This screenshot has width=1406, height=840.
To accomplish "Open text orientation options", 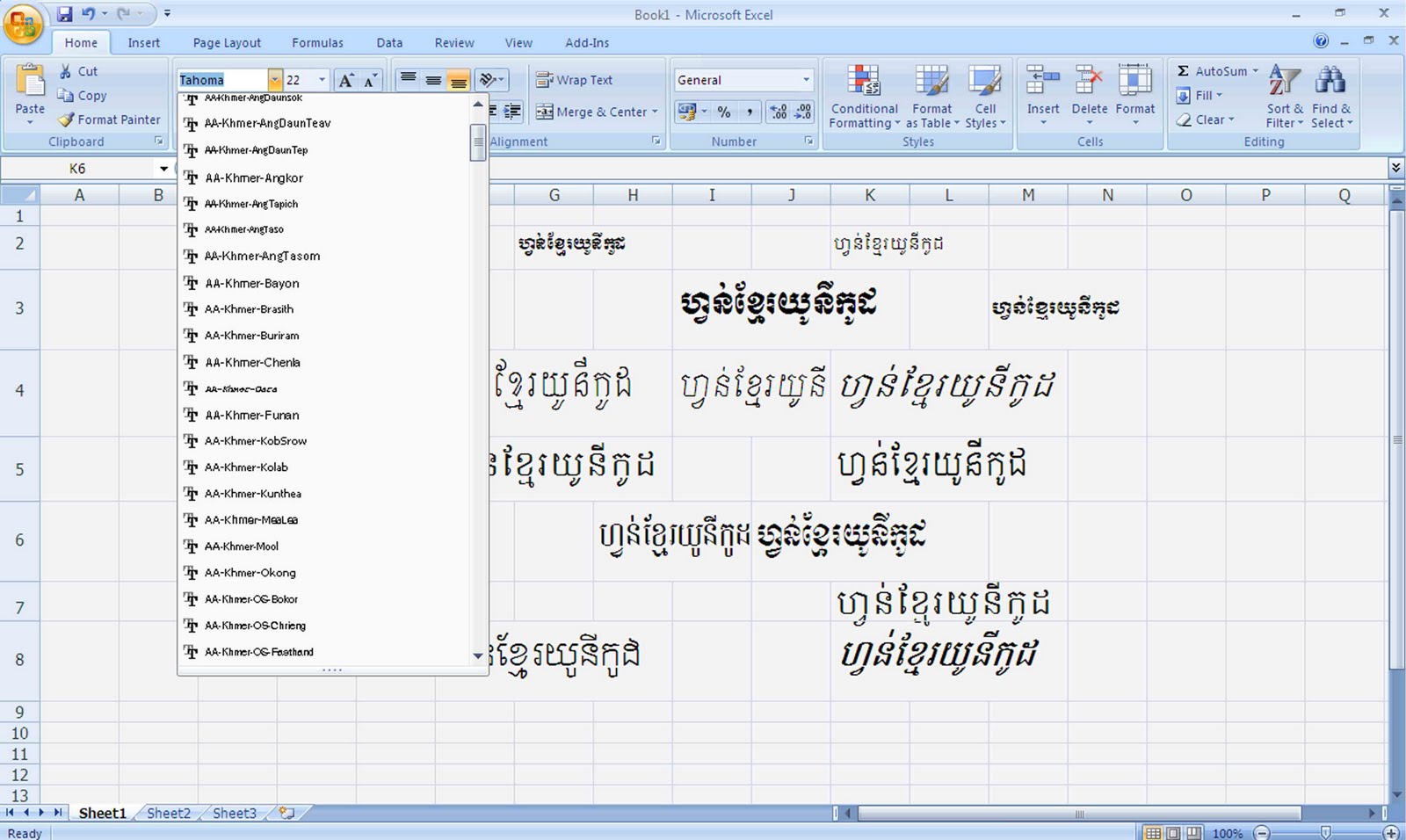I will click(x=491, y=79).
